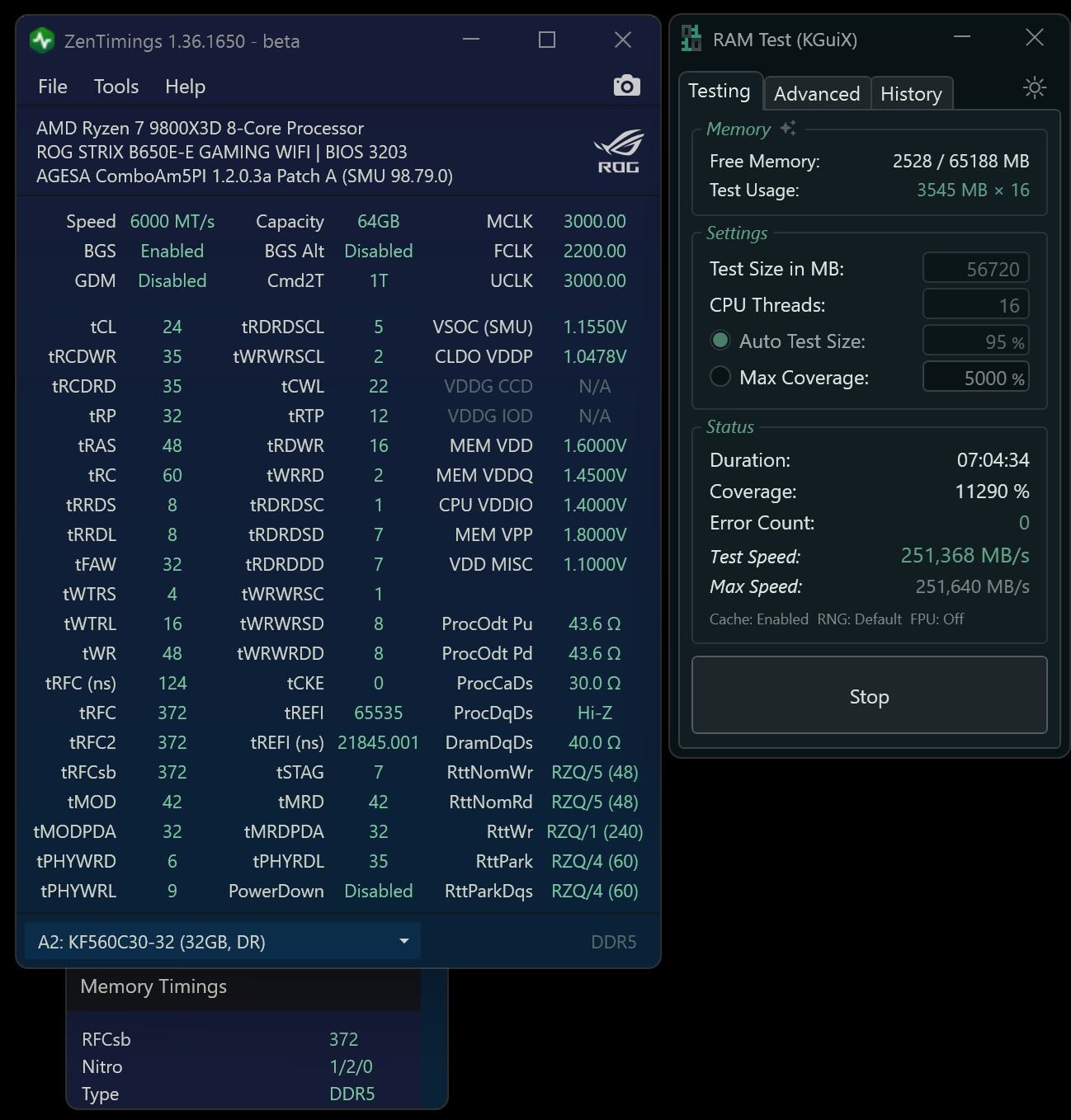Click the ZenTimings app logo icon

tap(41, 40)
